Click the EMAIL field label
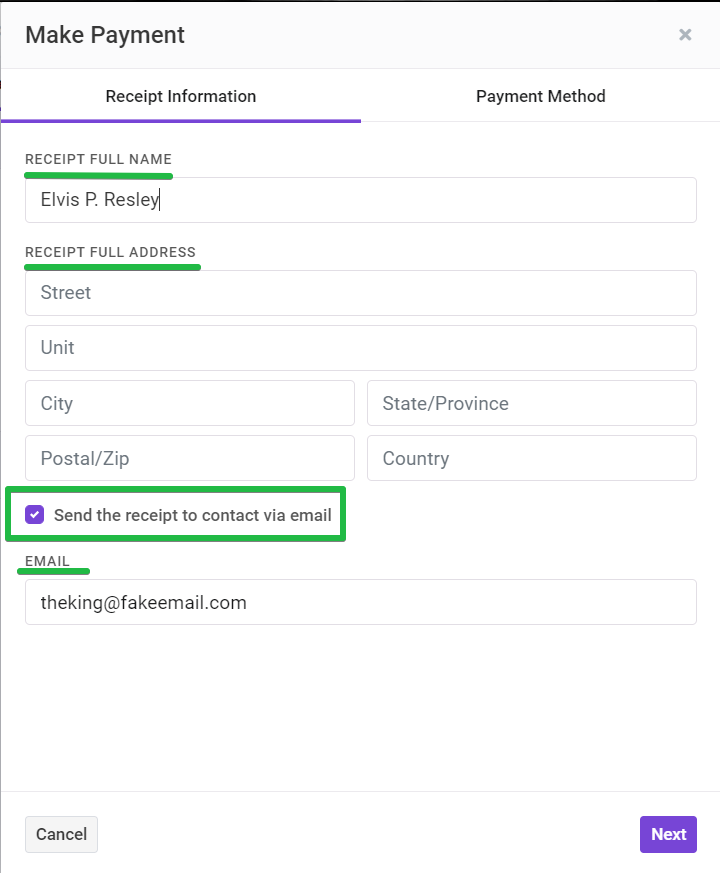Screen dimensions: 720x873 (x=47, y=561)
